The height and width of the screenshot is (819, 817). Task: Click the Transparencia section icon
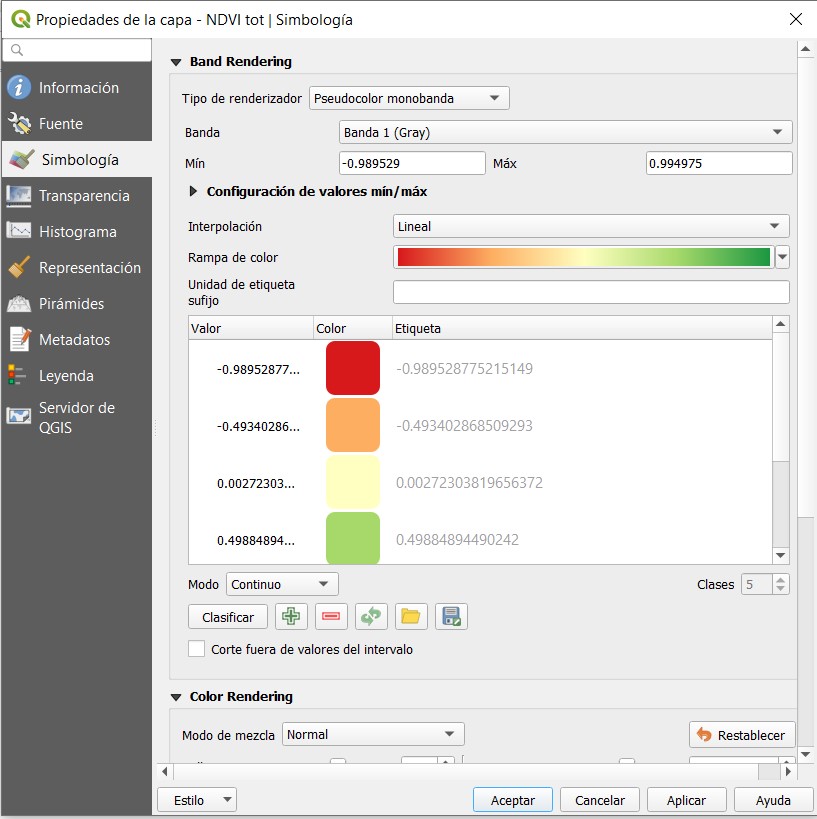[x=19, y=196]
